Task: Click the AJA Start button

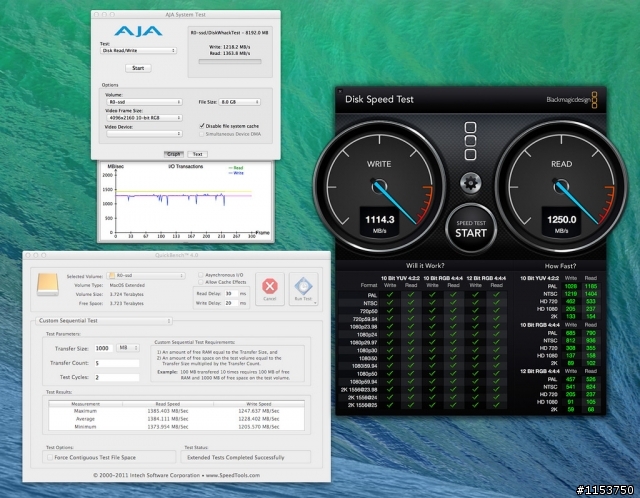Action: (138, 68)
